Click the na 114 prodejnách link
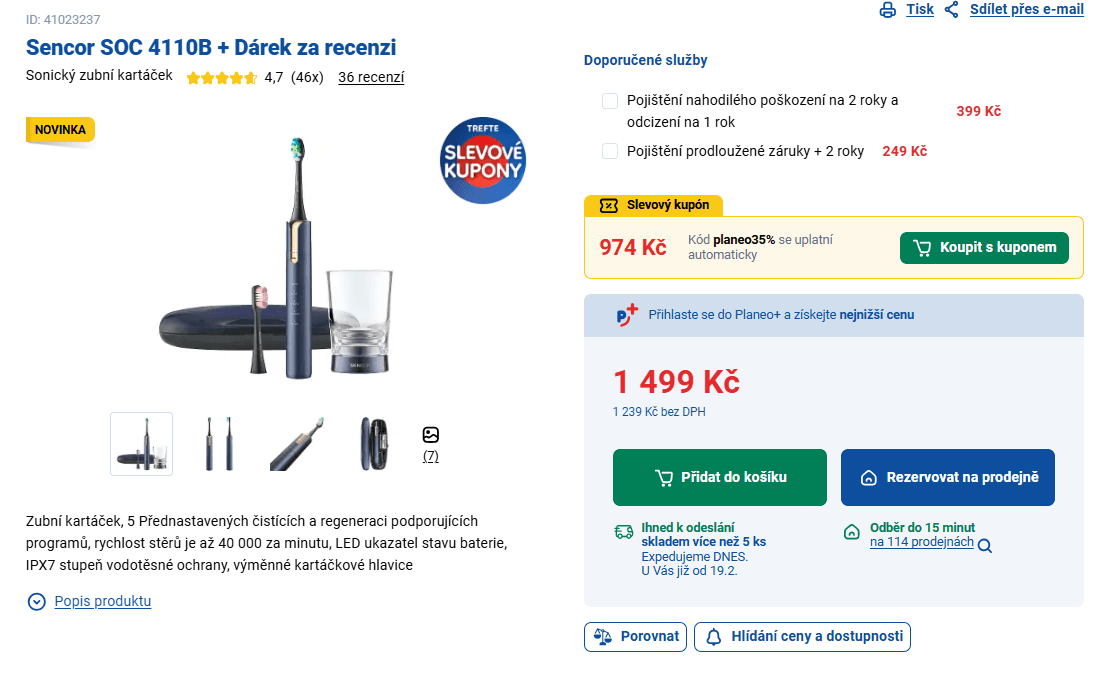Viewport: 1114px width, 692px height. click(920, 546)
